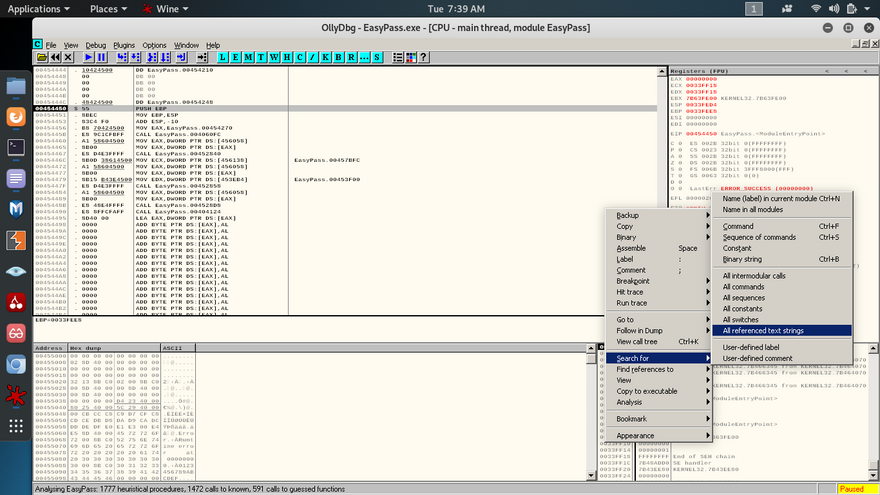Run the program with the play icon
880x495 pixels.
tap(88, 57)
